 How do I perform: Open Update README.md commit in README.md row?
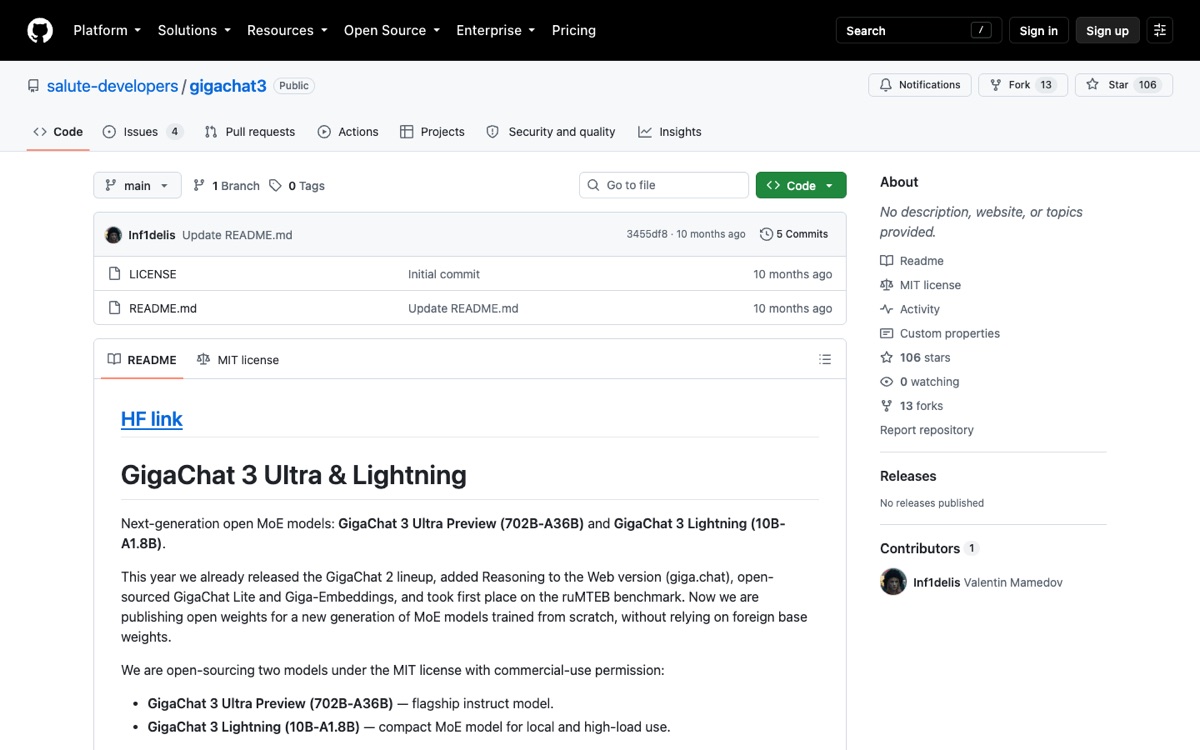click(463, 308)
